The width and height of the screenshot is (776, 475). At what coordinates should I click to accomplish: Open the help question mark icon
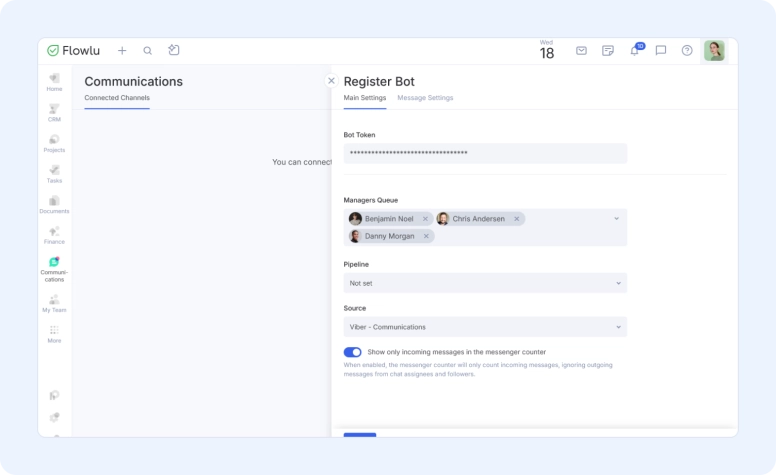(x=687, y=50)
